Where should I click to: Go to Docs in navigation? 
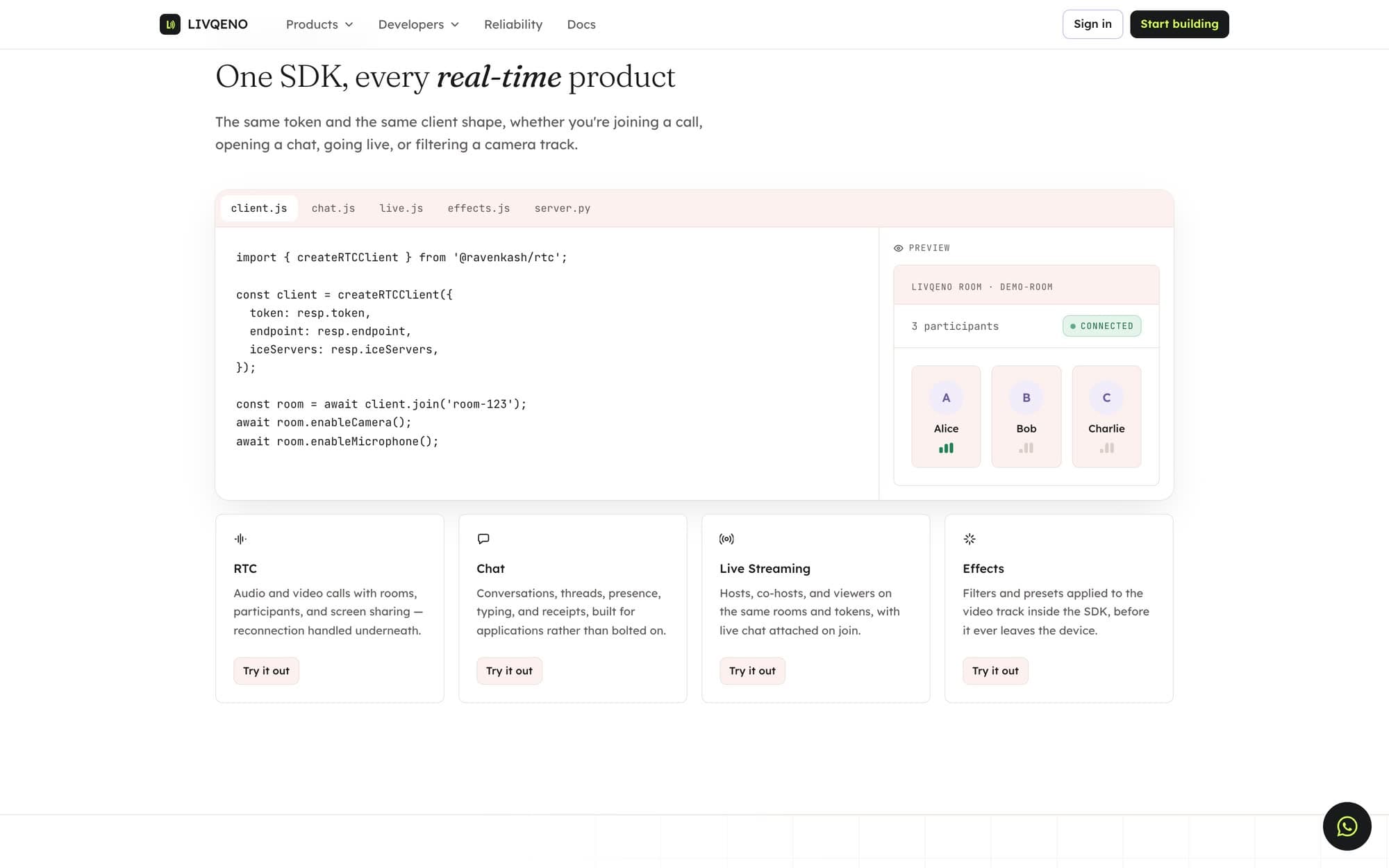coord(581,24)
